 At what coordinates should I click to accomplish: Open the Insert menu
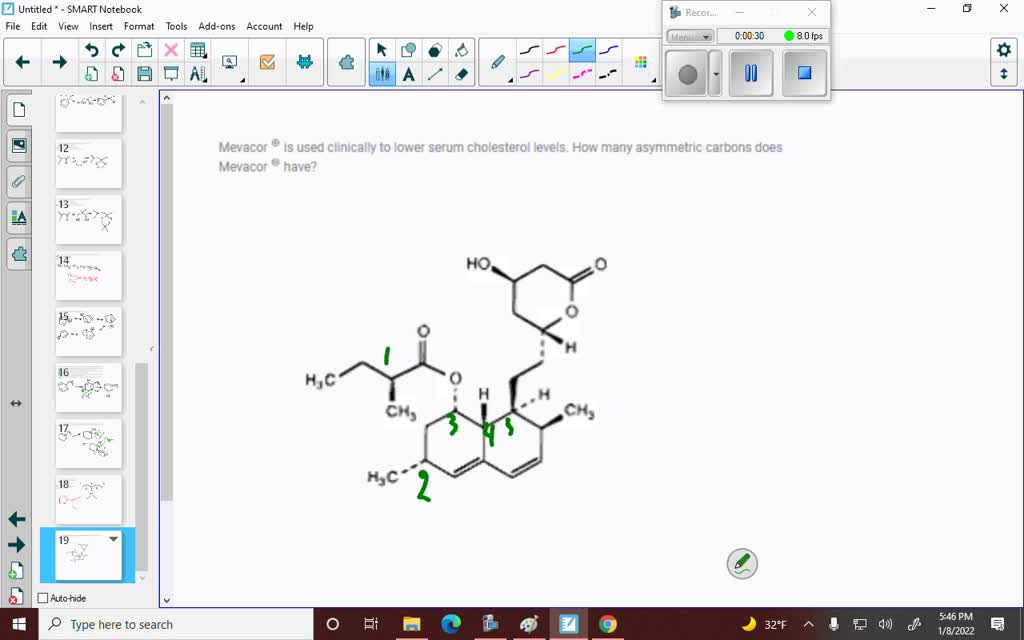pyautogui.click(x=101, y=26)
